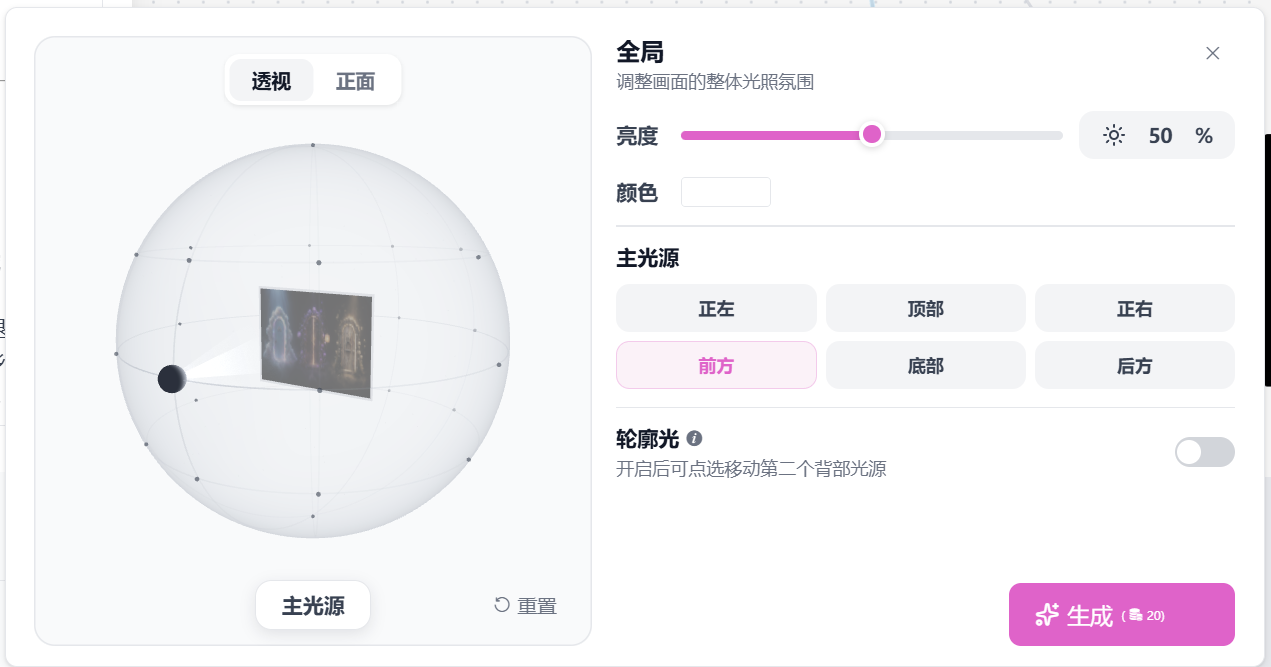Image resolution: width=1271 pixels, height=667 pixels.
Task: Click the info icon beside 轮廓光
Action: (x=695, y=438)
